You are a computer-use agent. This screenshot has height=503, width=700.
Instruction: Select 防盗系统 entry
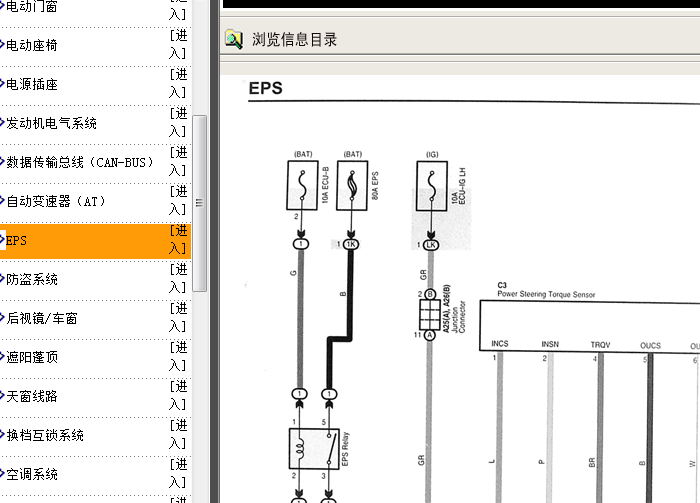tap(32, 279)
